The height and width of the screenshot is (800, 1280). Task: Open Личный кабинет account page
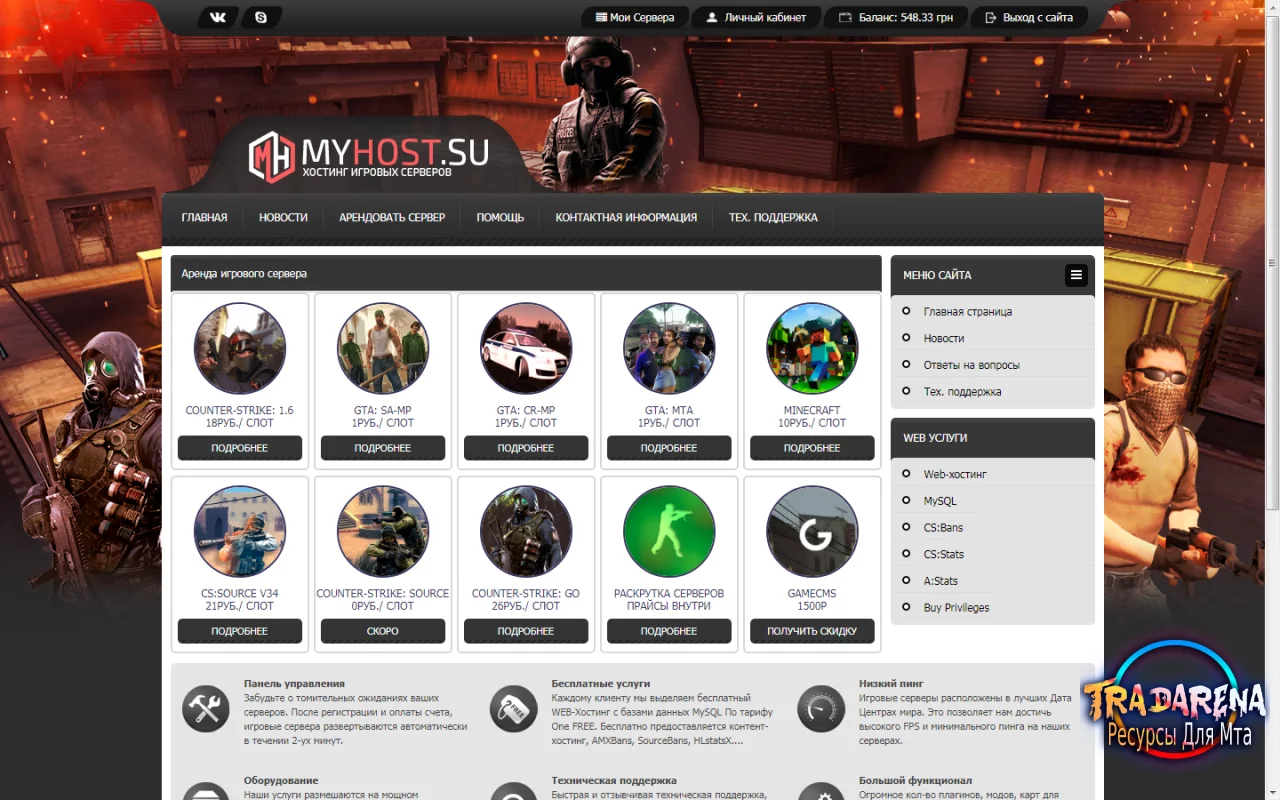[x=756, y=17]
